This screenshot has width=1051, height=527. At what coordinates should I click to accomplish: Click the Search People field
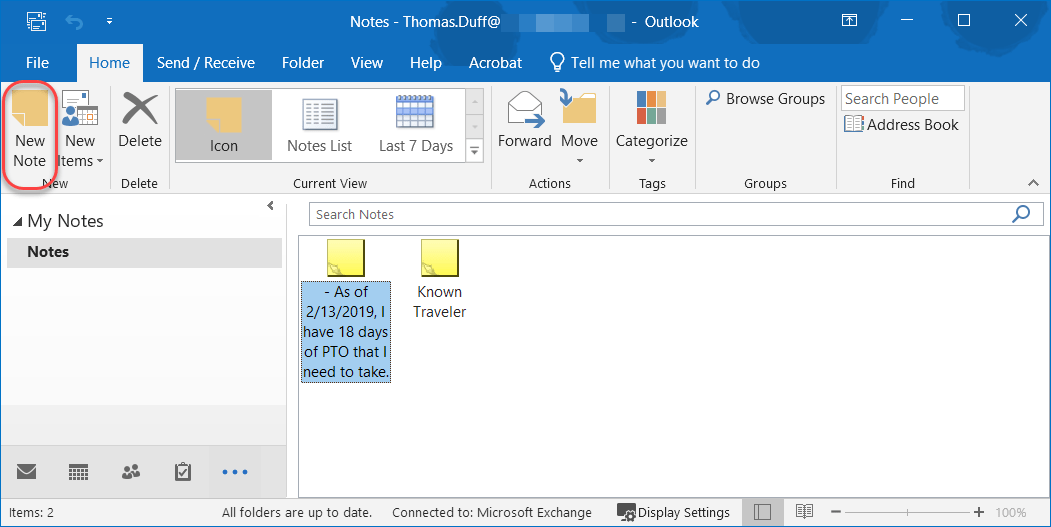(x=903, y=99)
